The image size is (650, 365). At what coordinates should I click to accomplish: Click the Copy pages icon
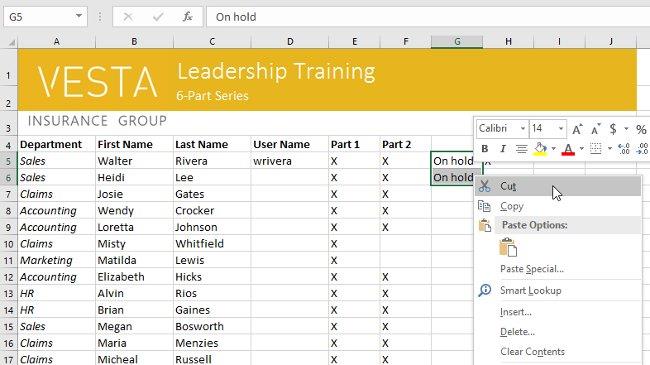[484, 206]
